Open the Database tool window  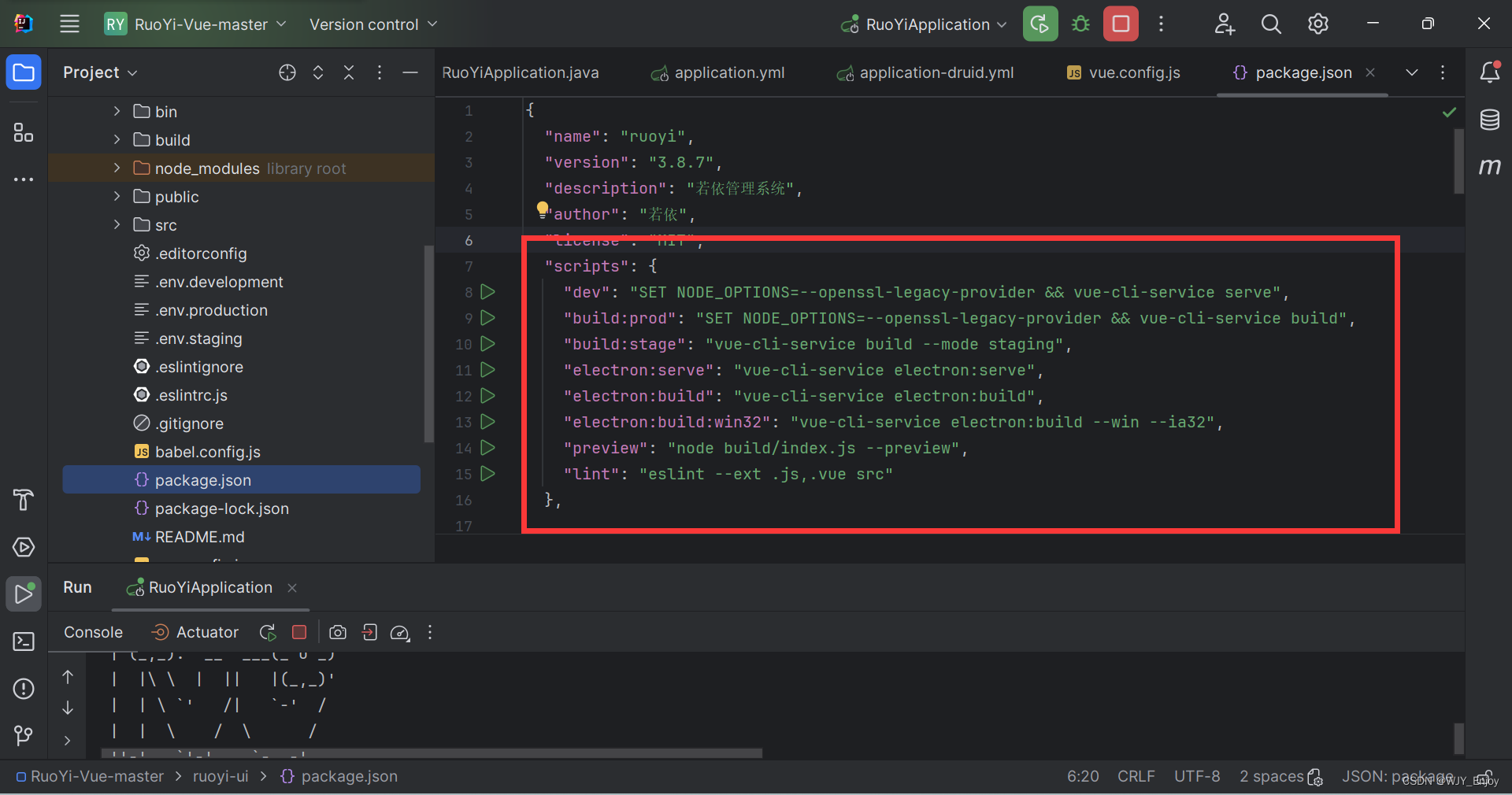coord(1490,120)
